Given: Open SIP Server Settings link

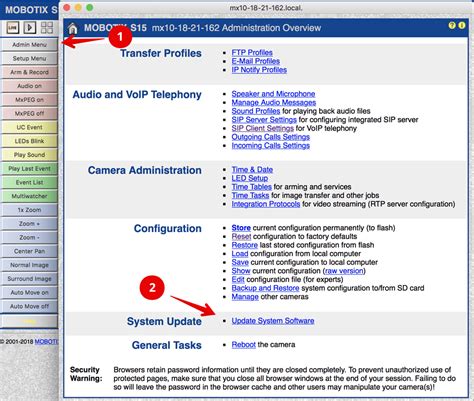Looking at the screenshot, I should coord(264,120).
